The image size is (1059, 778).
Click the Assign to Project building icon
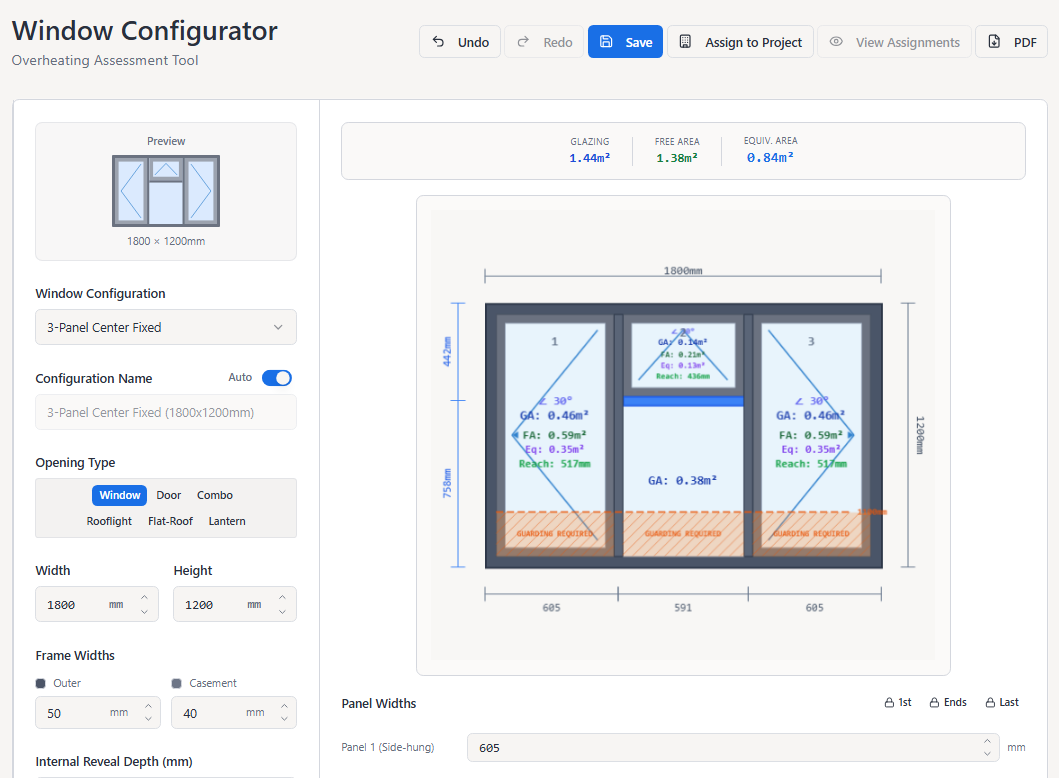pyautogui.click(x=685, y=42)
